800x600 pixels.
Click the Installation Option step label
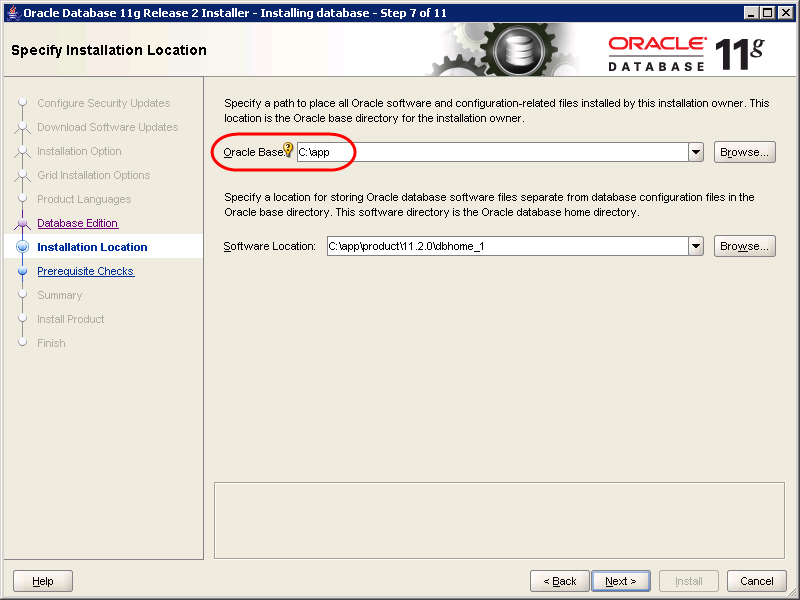pyautogui.click(x=79, y=151)
